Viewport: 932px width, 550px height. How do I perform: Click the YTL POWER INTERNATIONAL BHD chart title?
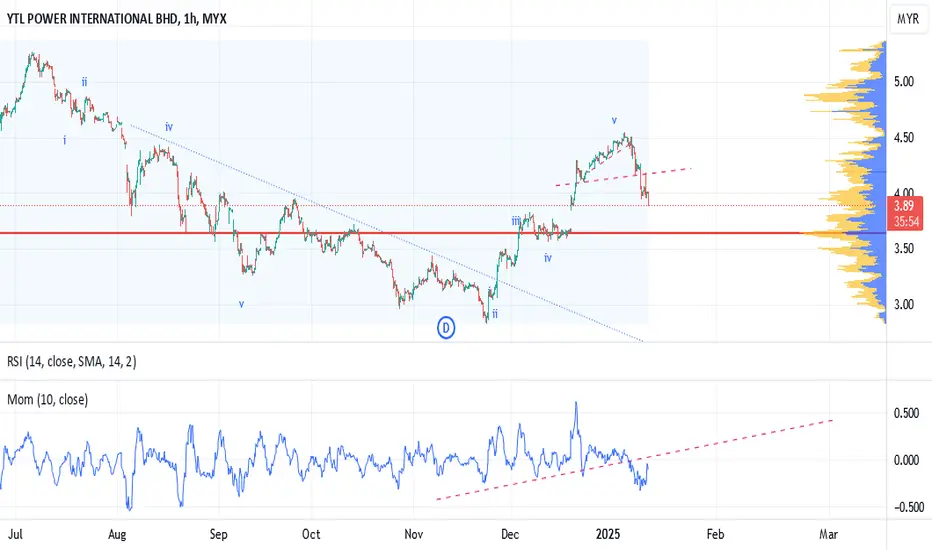[x=116, y=18]
